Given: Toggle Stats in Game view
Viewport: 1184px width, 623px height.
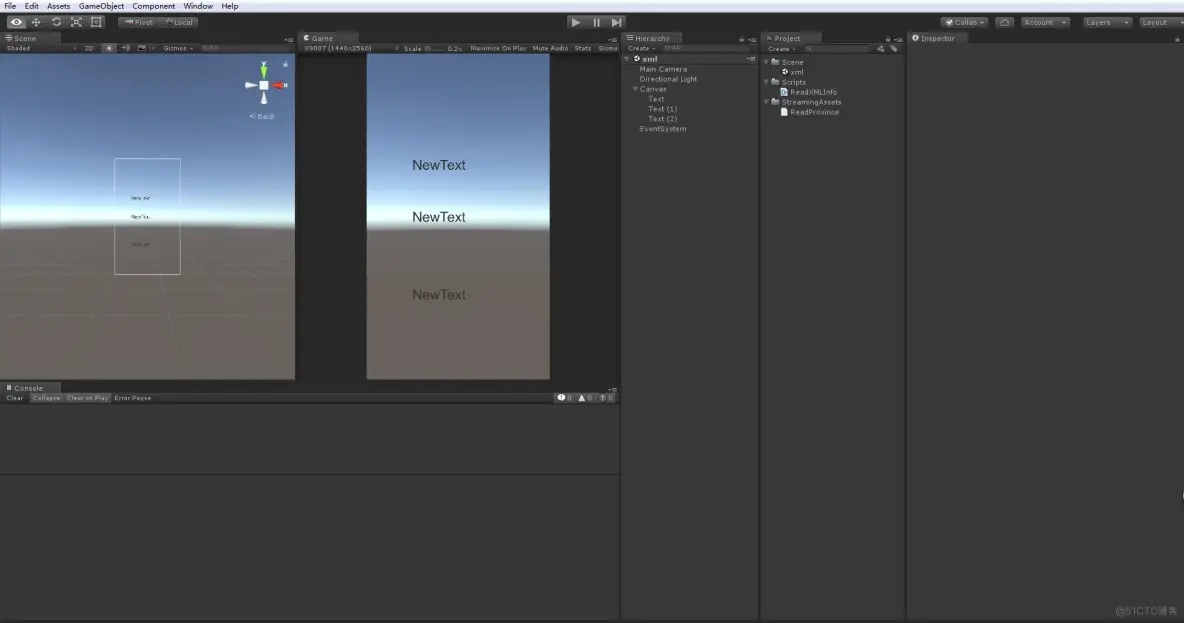Looking at the screenshot, I should (x=583, y=48).
